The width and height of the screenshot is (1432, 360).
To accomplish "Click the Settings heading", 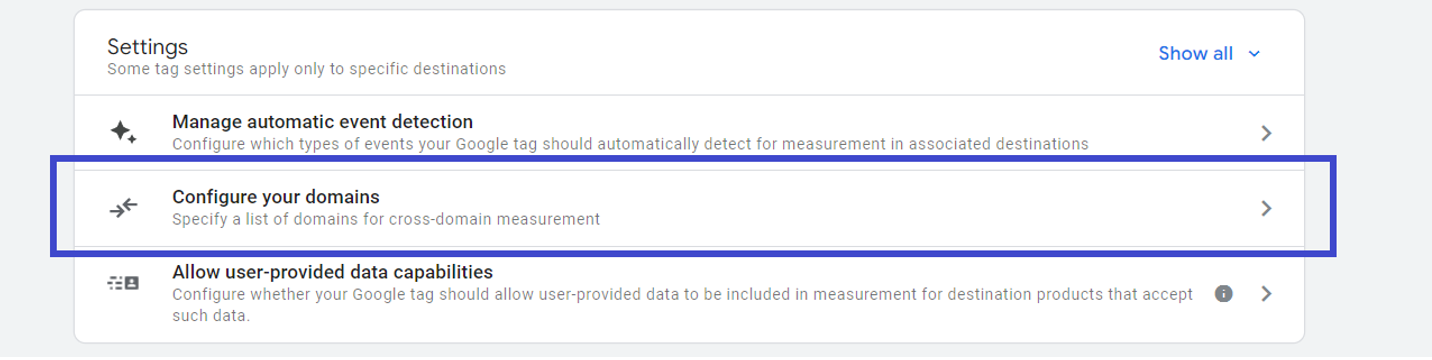I will pos(147,47).
